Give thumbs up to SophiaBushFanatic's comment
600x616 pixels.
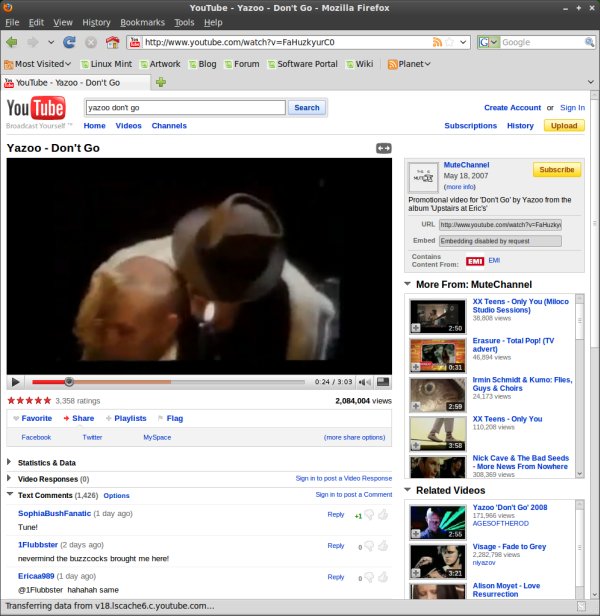tap(383, 514)
